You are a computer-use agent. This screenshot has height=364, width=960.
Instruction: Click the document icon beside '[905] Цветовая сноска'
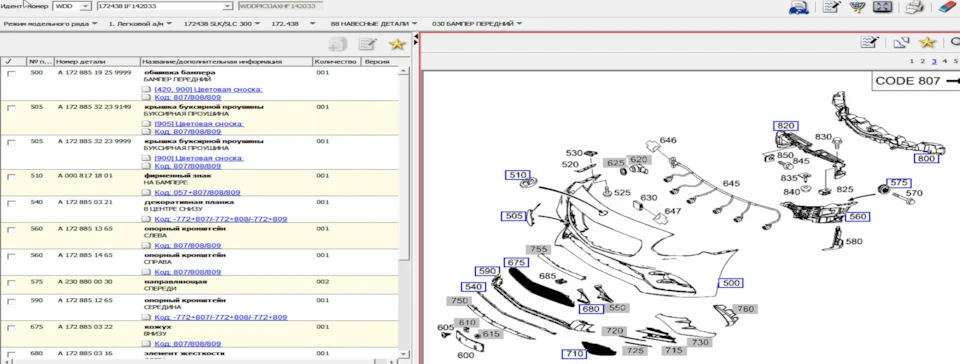[146, 124]
